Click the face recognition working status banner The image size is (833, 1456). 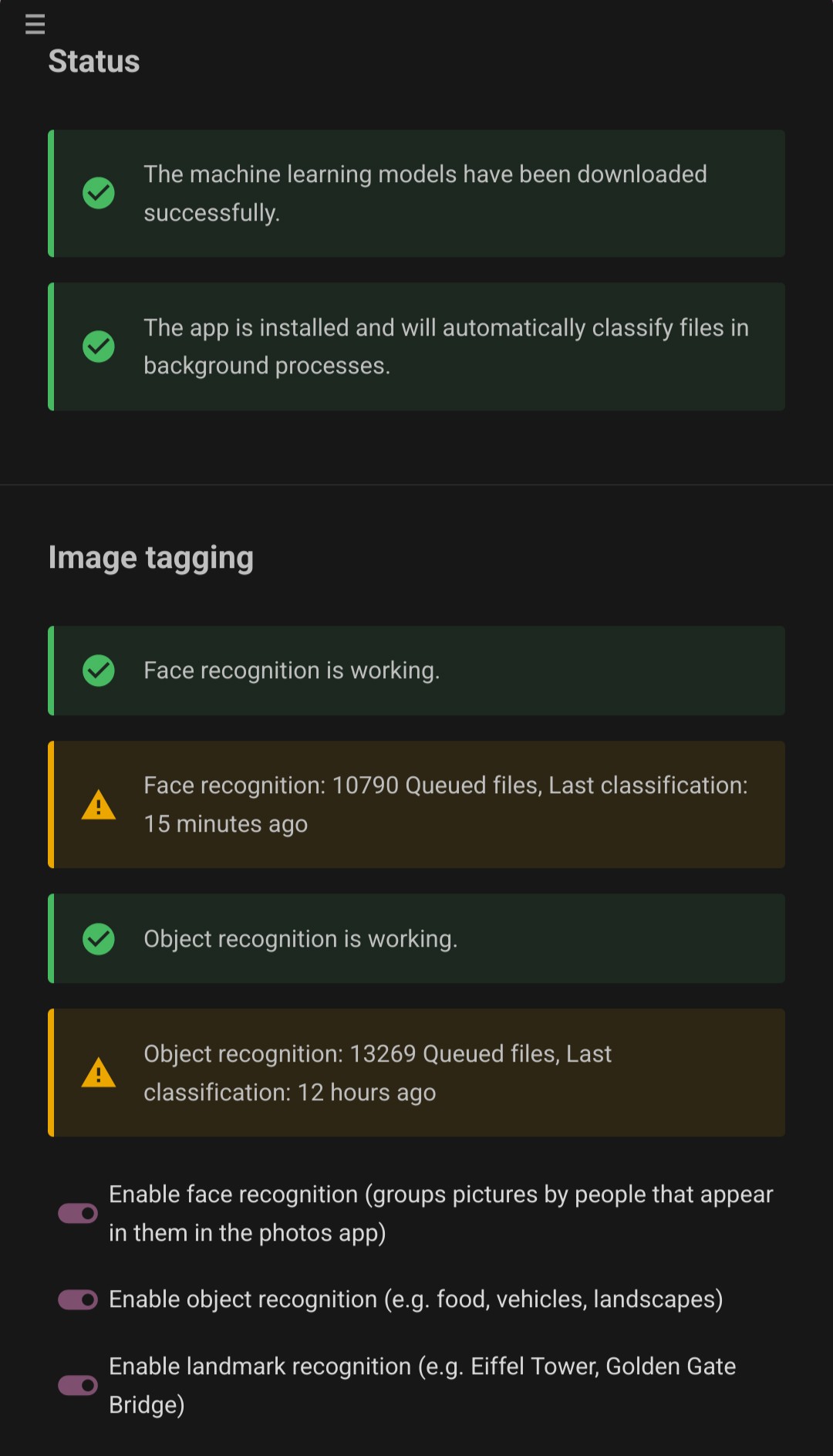click(x=416, y=670)
